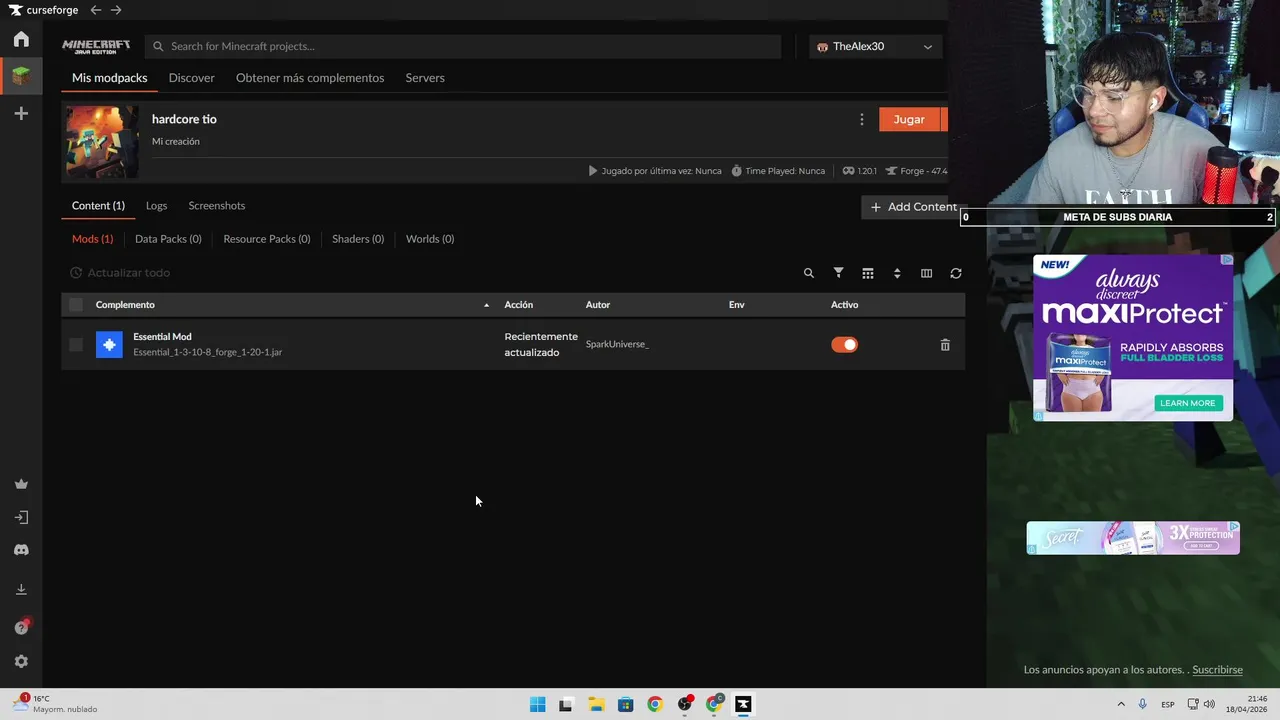Open the CurseForge home icon in sidebar

21,39
